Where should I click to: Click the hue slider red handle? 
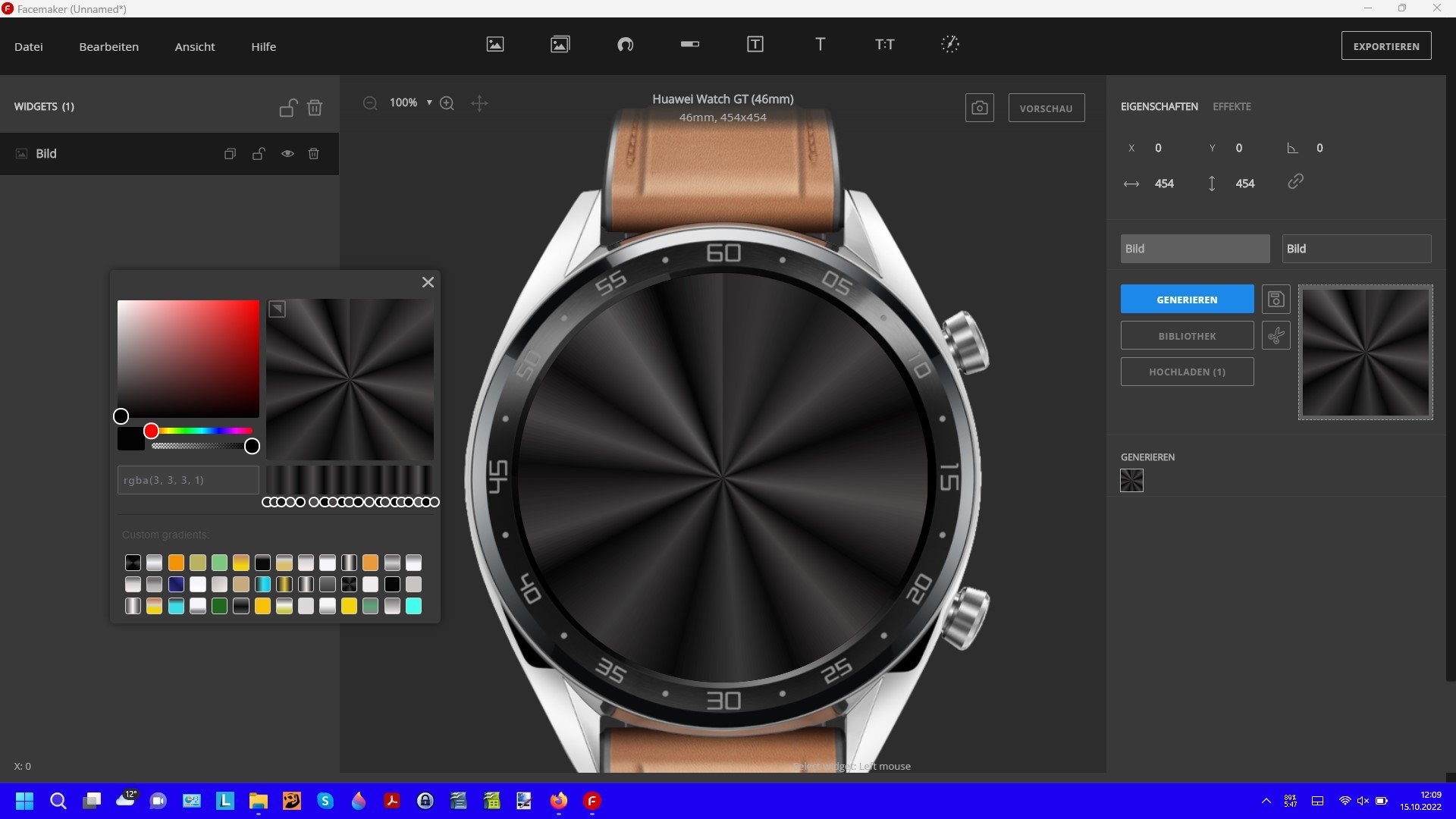coord(151,431)
